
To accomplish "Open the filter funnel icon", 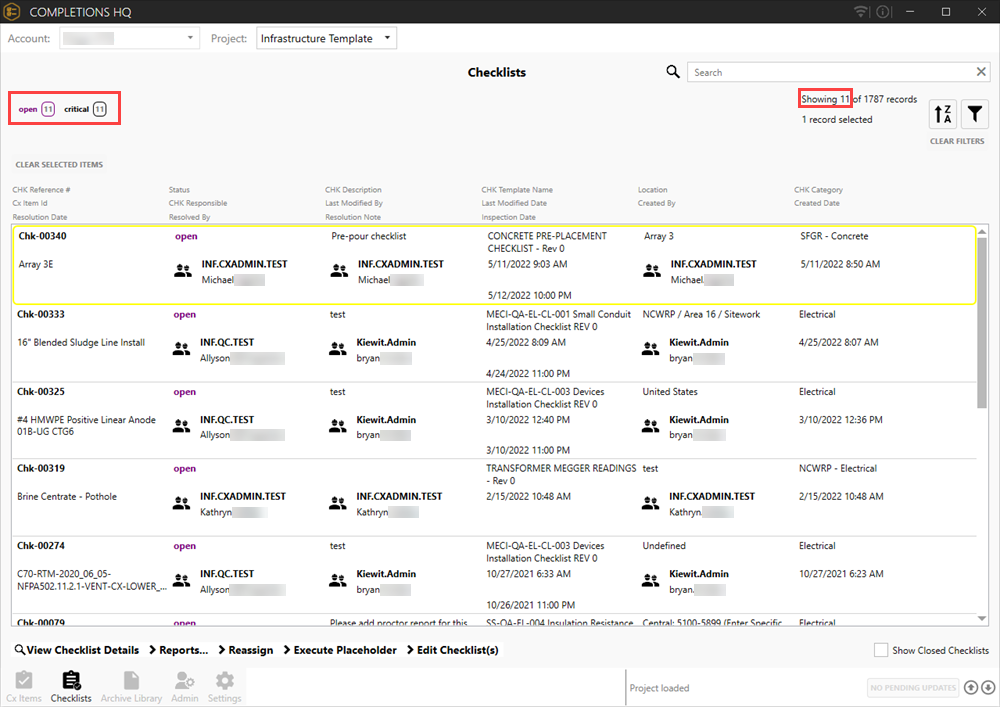I will point(974,115).
